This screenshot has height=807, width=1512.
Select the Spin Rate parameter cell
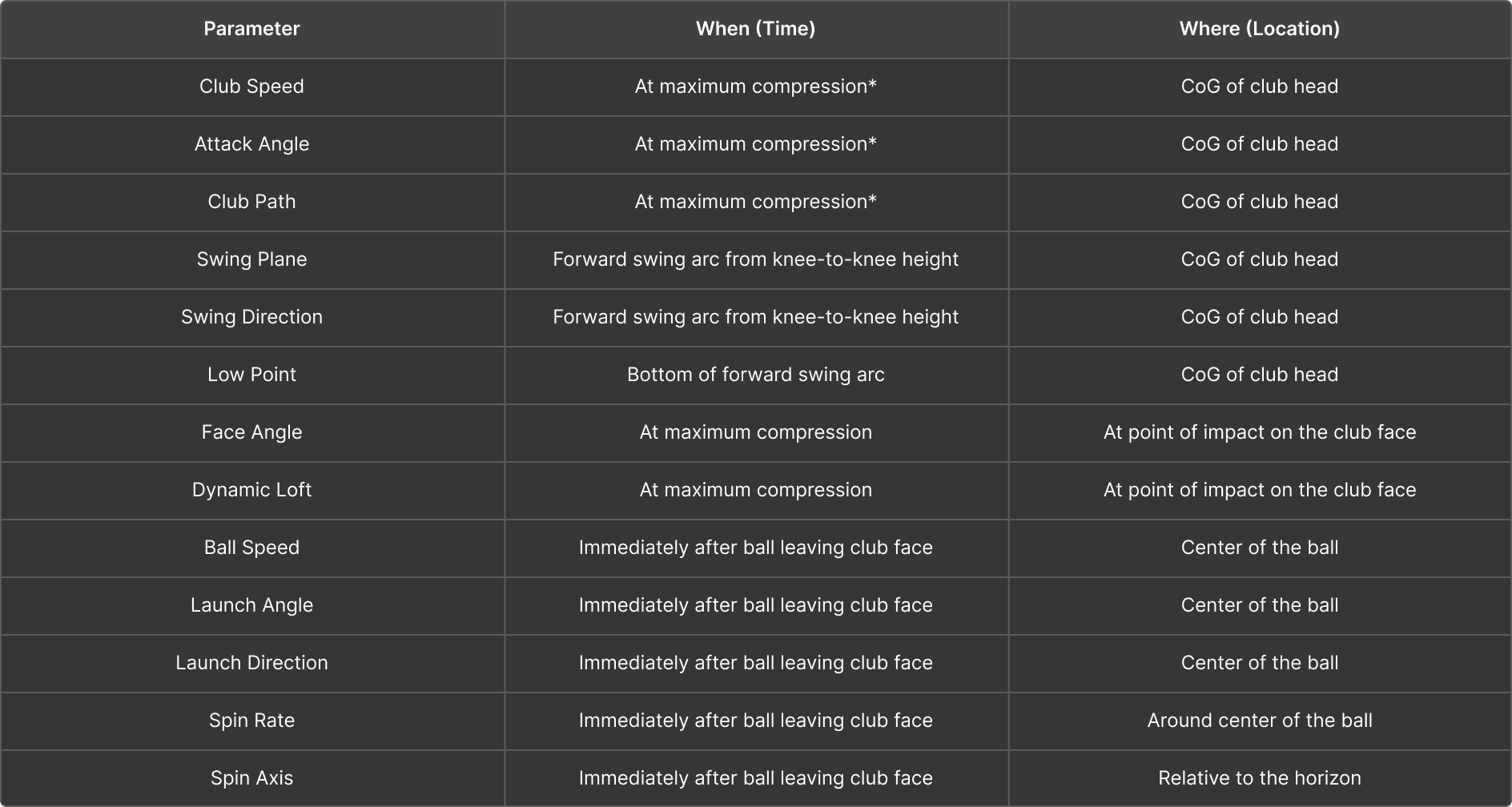pyautogui.click(x=251, y=721)
